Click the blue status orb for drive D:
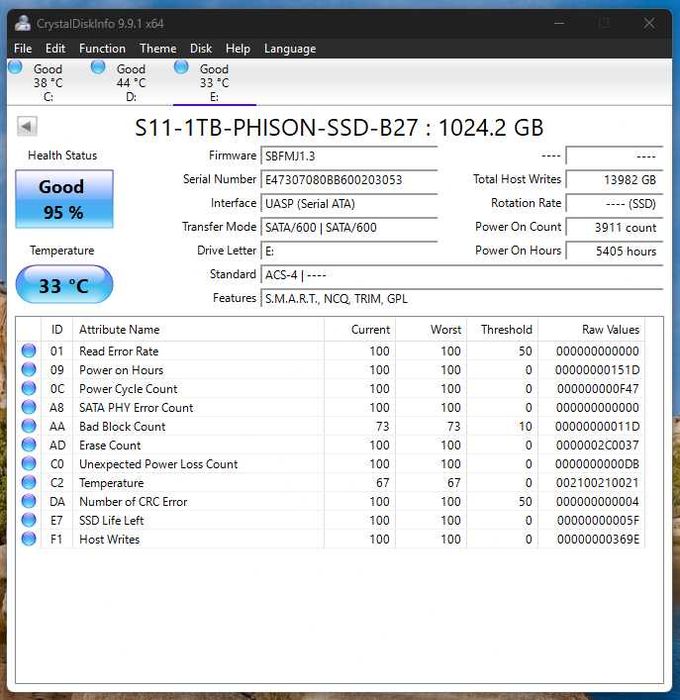The width and height of the screenshot is (680, 700). pos(98,67)
